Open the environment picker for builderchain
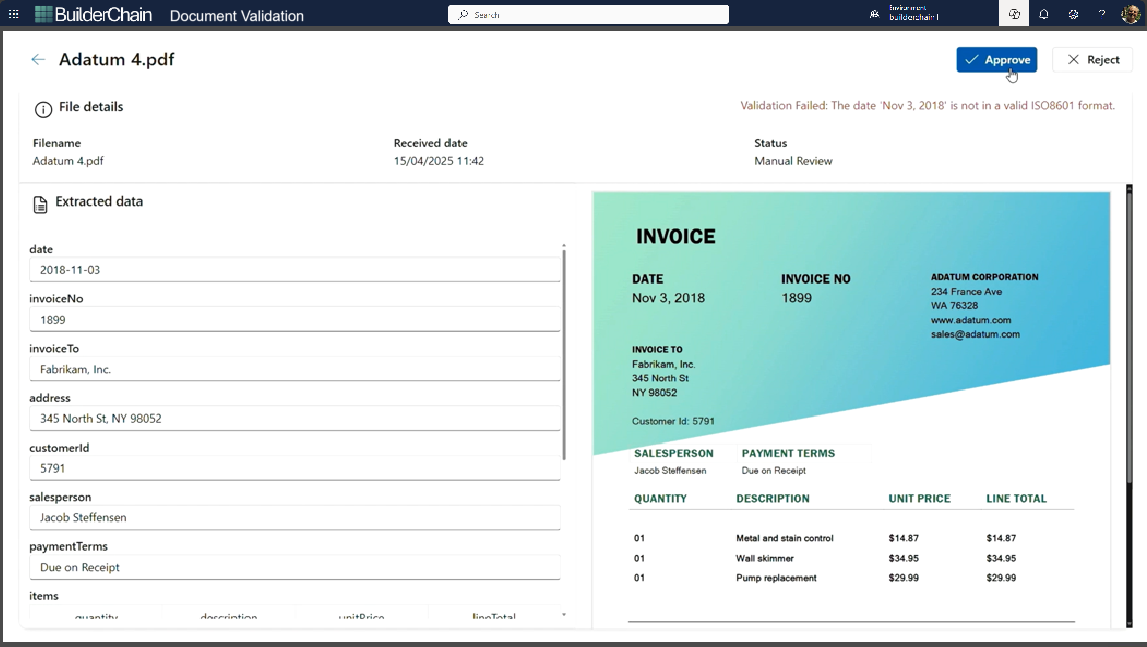The image size is (1147, 647). pos(905,13)
